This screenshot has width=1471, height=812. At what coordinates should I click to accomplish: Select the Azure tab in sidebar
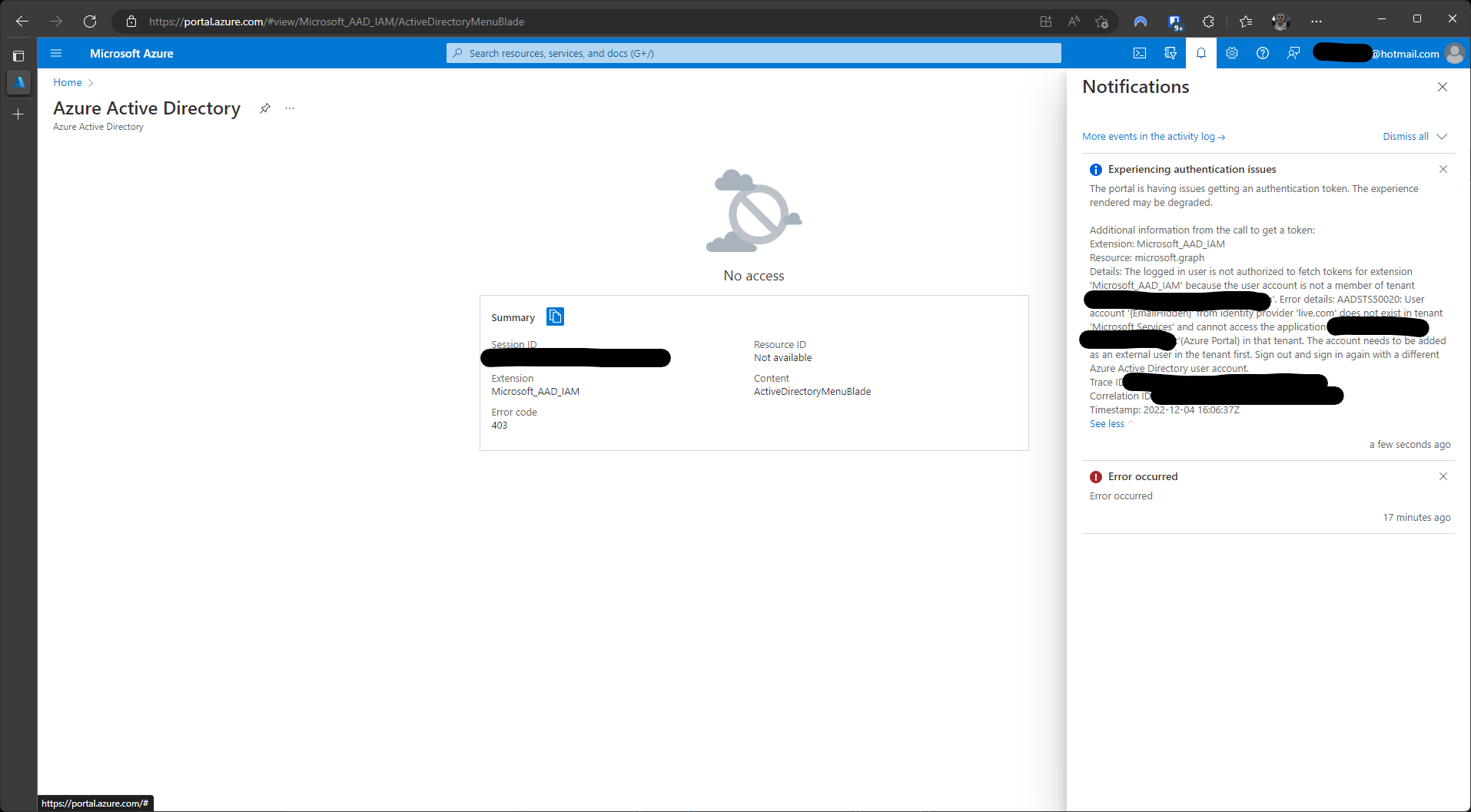click(x=18, y=82)
